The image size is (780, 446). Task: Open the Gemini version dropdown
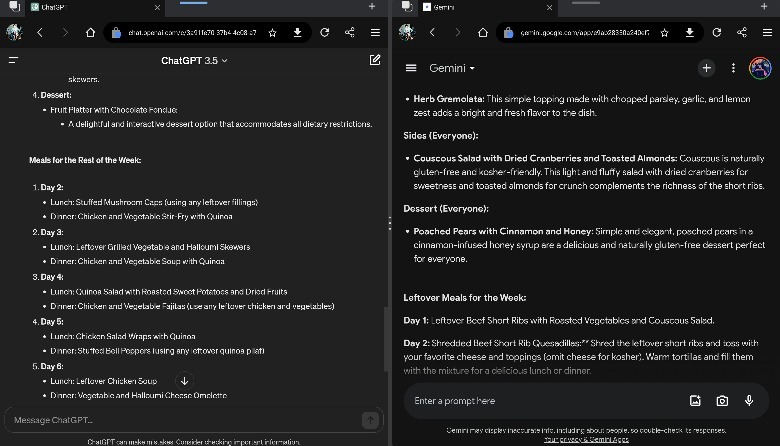pyautogui.click(x=452, y=68)
